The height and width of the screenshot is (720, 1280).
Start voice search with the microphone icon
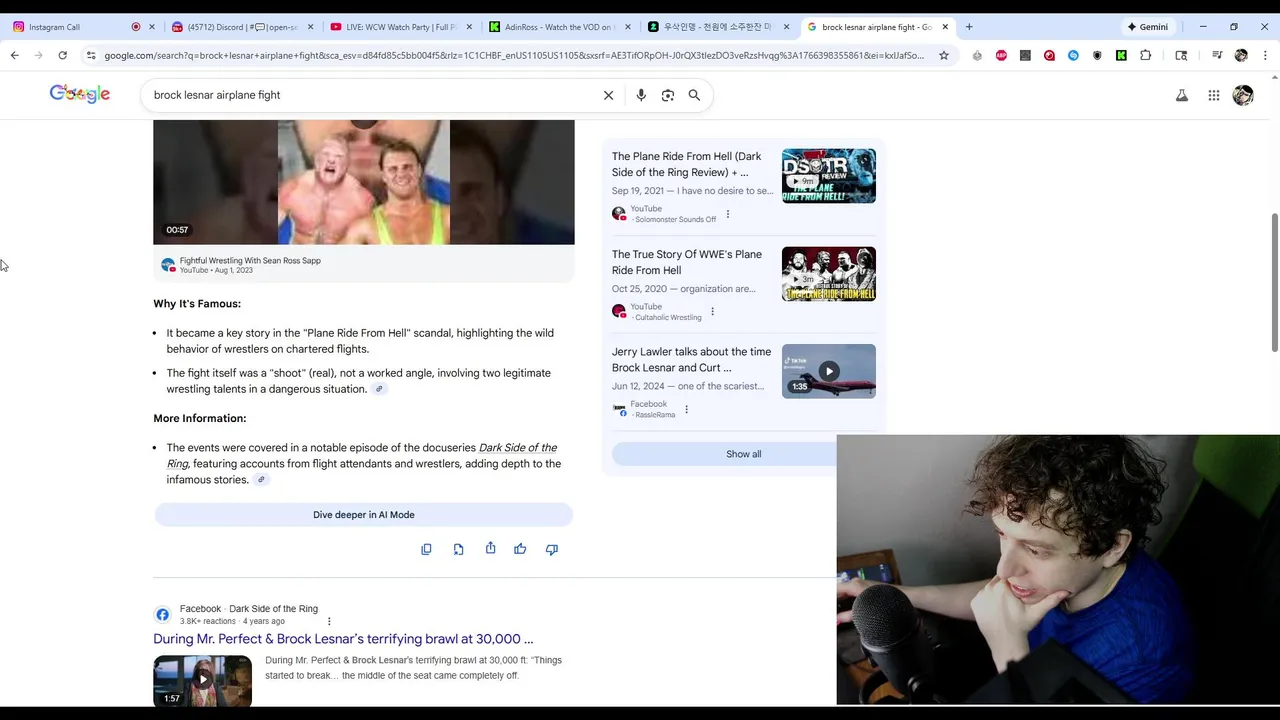(641, 95)
